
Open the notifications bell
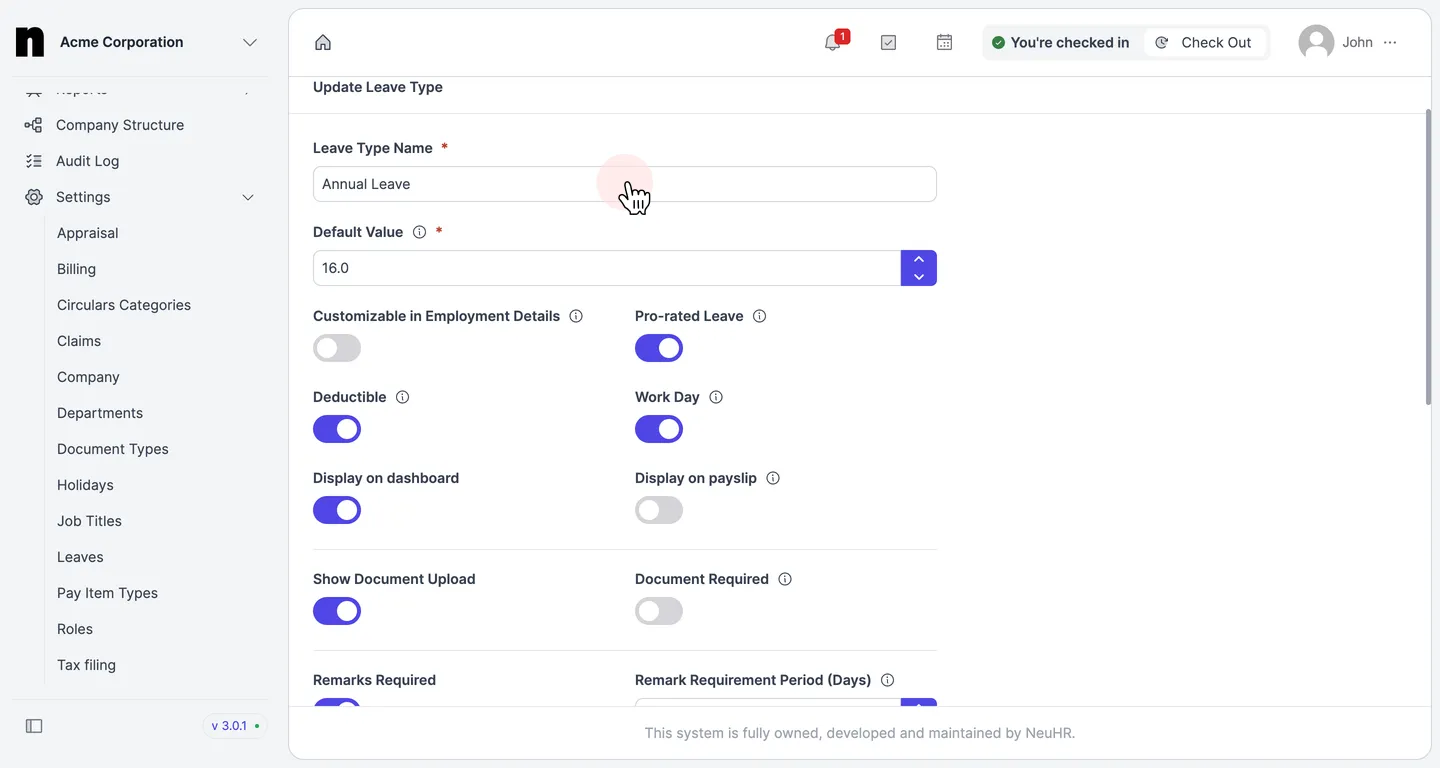click(832, 42)
